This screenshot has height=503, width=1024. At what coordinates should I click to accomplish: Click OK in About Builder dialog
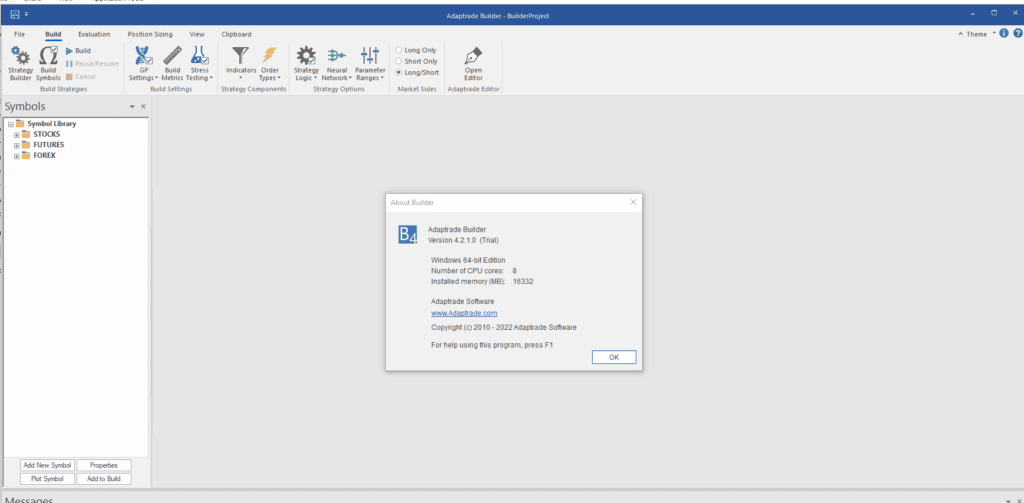click(614, 357)
